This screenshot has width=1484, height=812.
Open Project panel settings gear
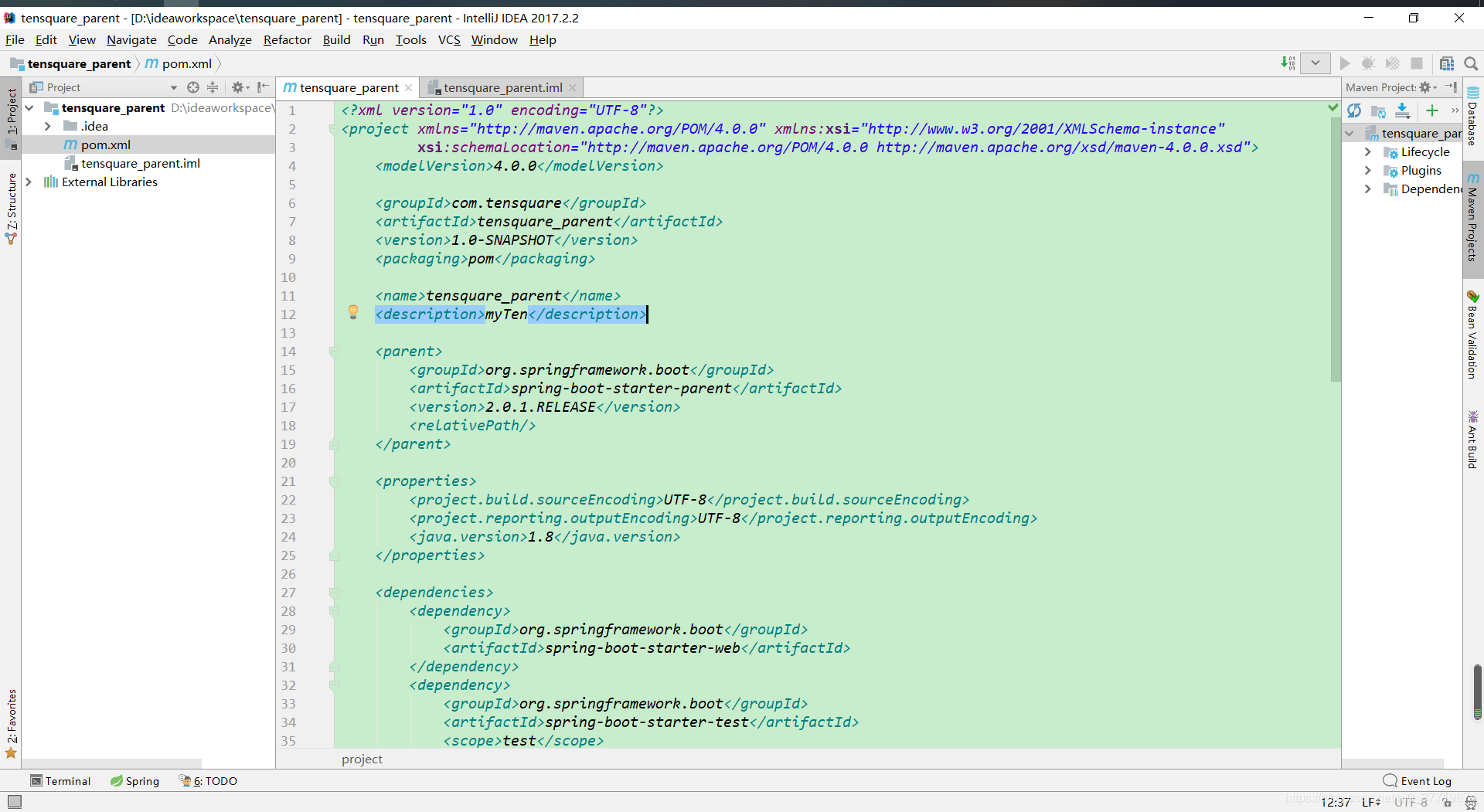[x=240, y=87]
